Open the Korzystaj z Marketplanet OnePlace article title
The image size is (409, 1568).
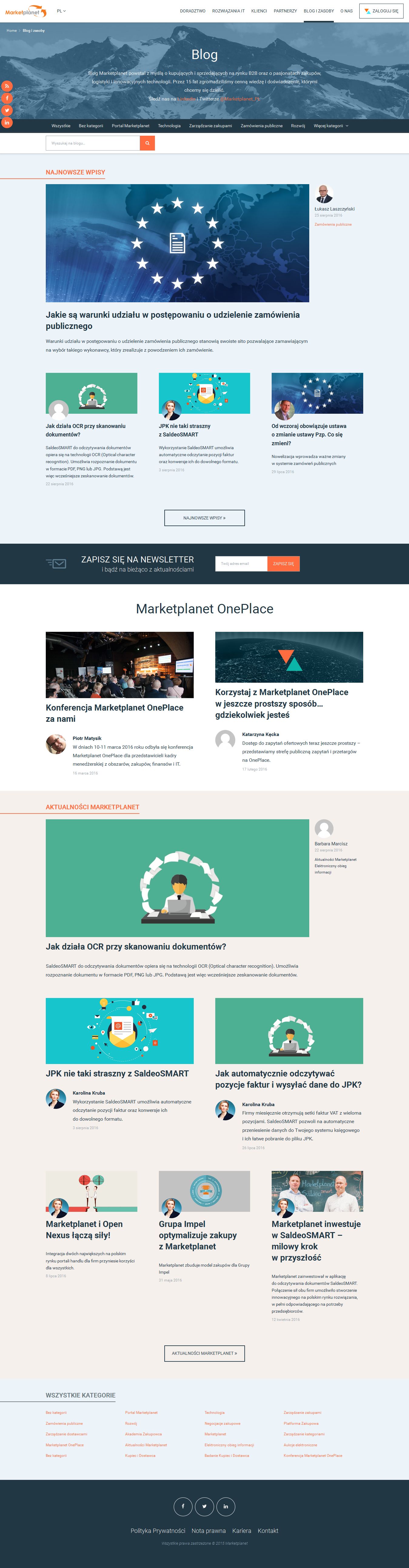click(x=282, y=703)
